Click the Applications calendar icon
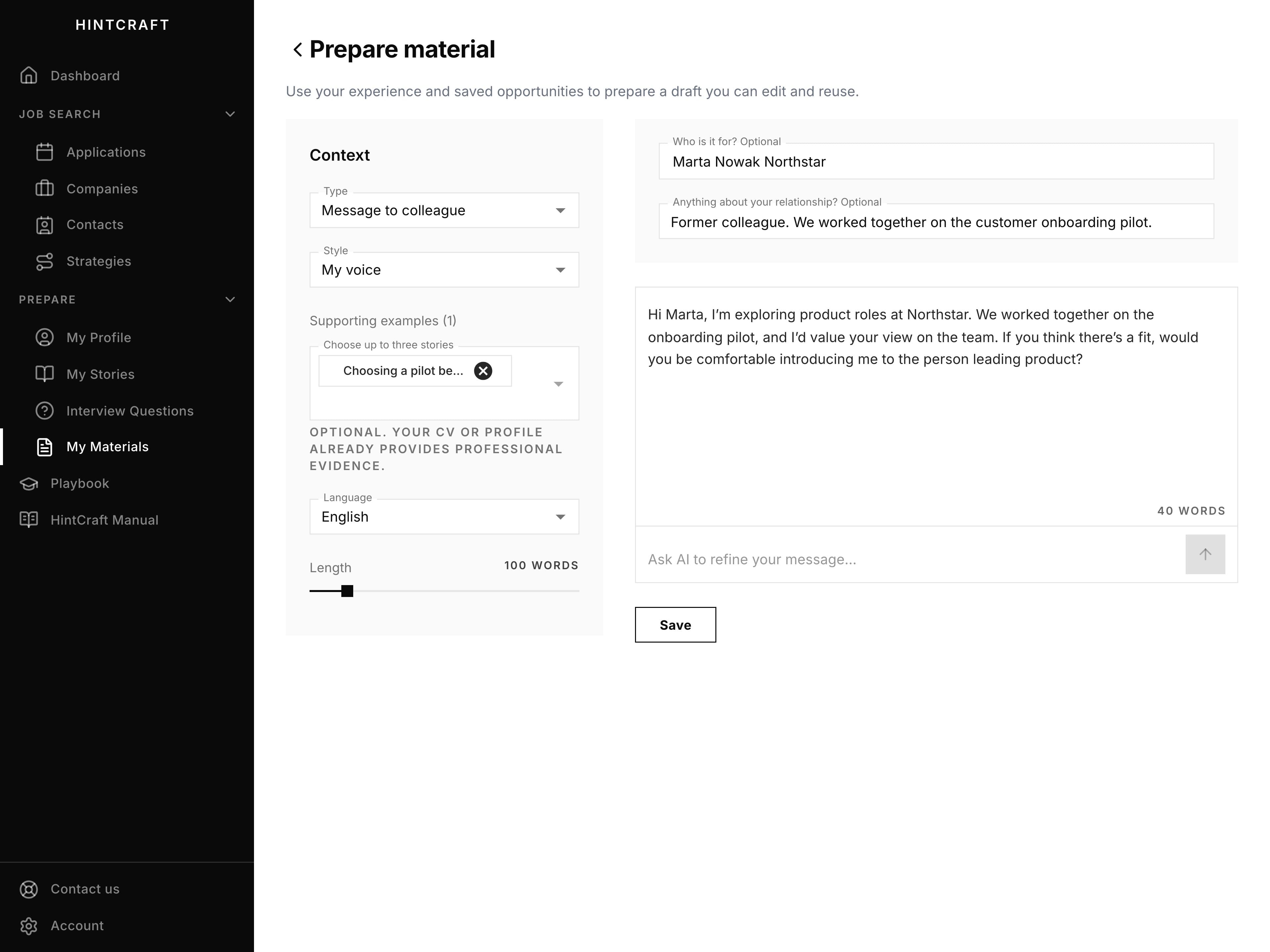The image size is (1270, 952). tap(44, 152)
